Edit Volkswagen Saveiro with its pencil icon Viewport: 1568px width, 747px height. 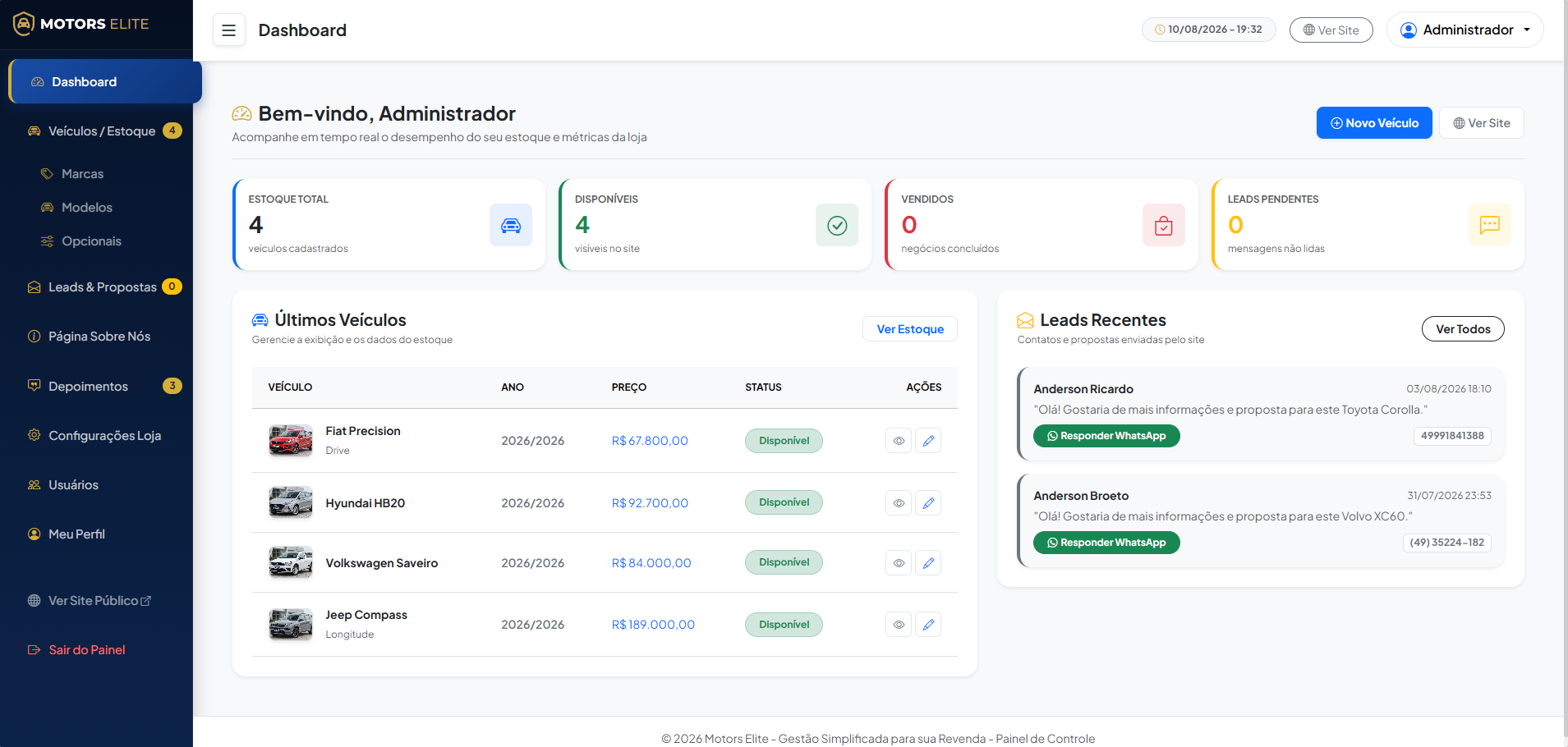928,563
